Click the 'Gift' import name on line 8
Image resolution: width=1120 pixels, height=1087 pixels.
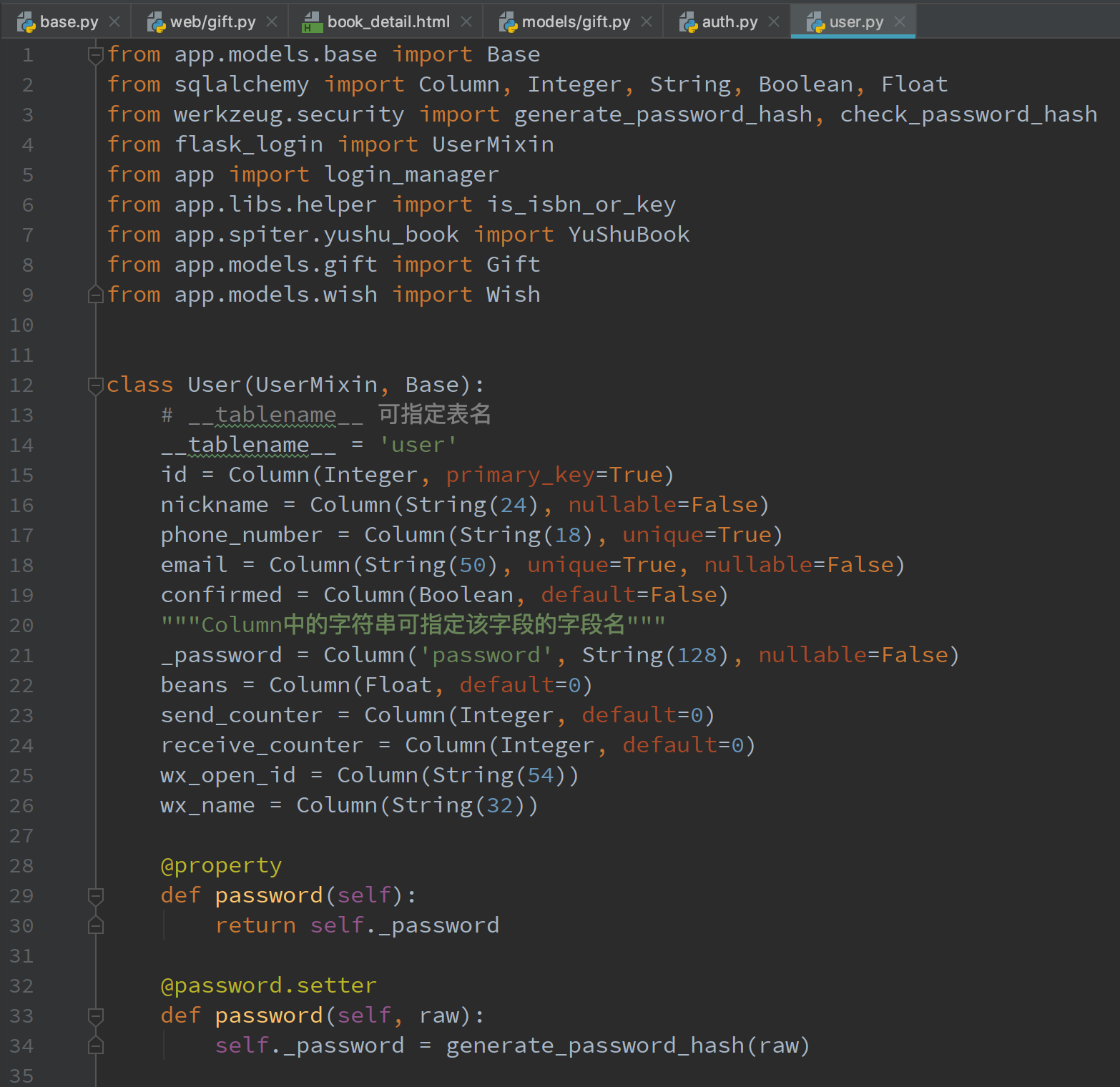tap(513, 265)
